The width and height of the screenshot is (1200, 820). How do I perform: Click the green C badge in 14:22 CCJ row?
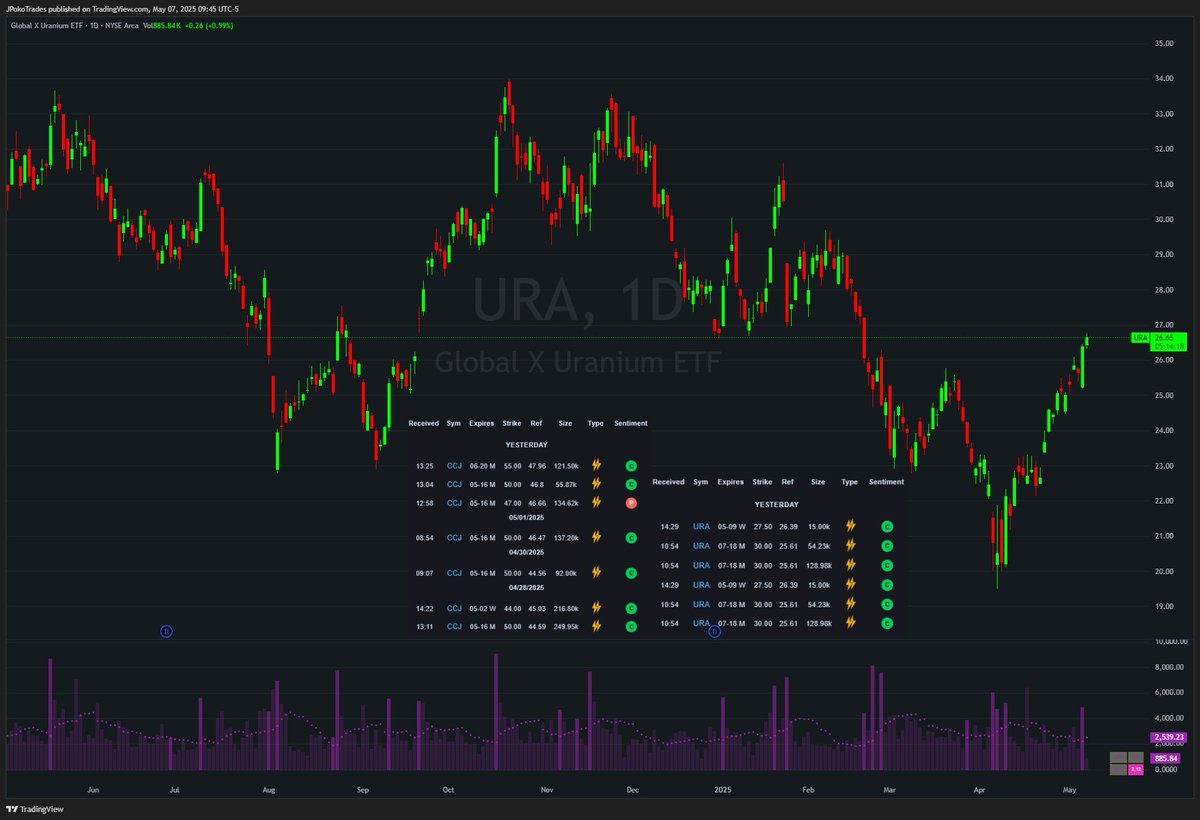[631, 608]
